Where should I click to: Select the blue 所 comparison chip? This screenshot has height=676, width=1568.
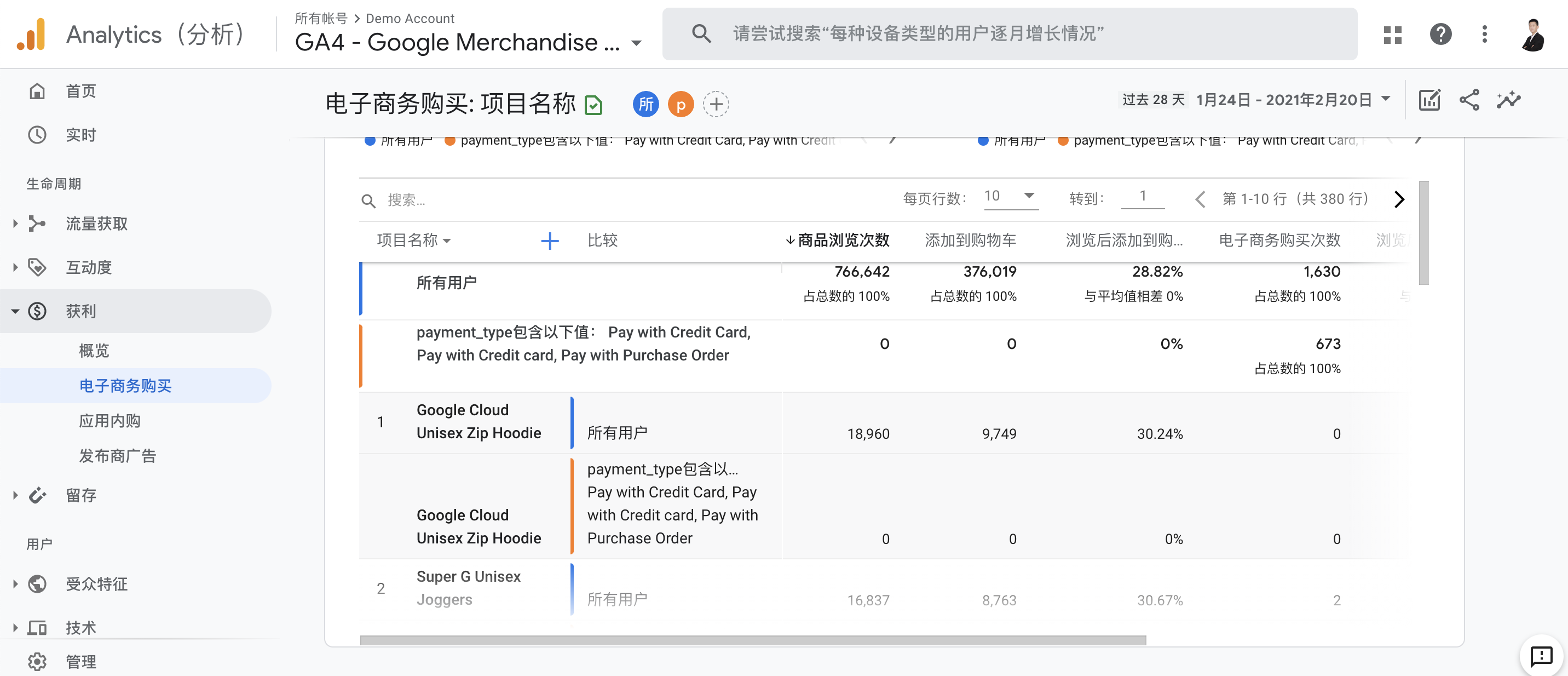pyautogui.click(x=646, y=104)
